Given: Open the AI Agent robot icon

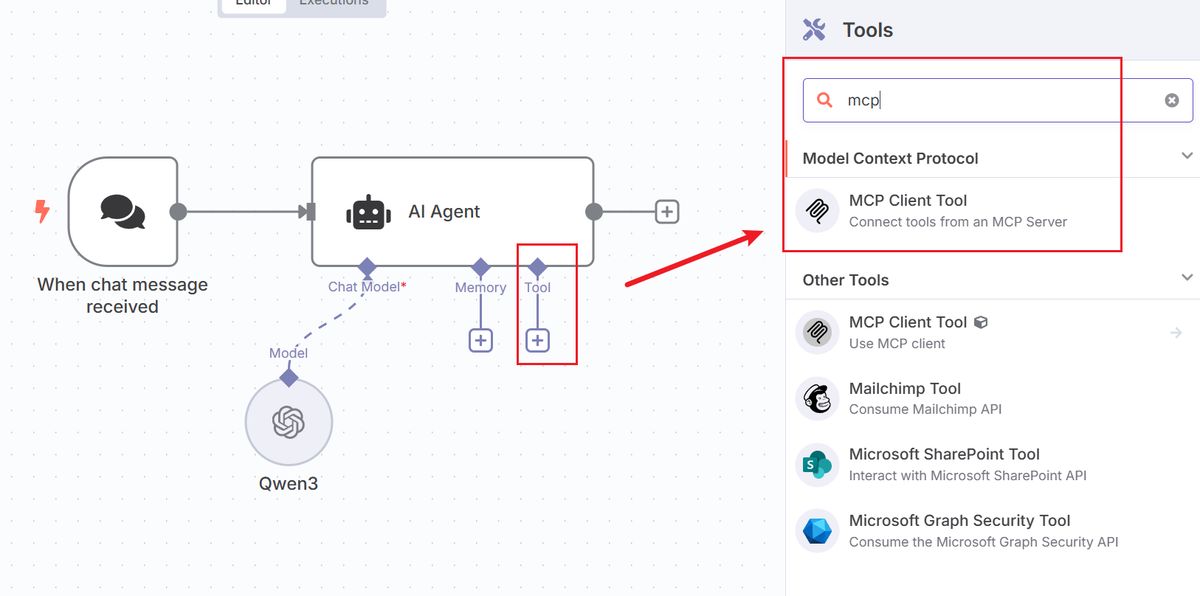Looking at the screenshot, I should coord(368,211).
